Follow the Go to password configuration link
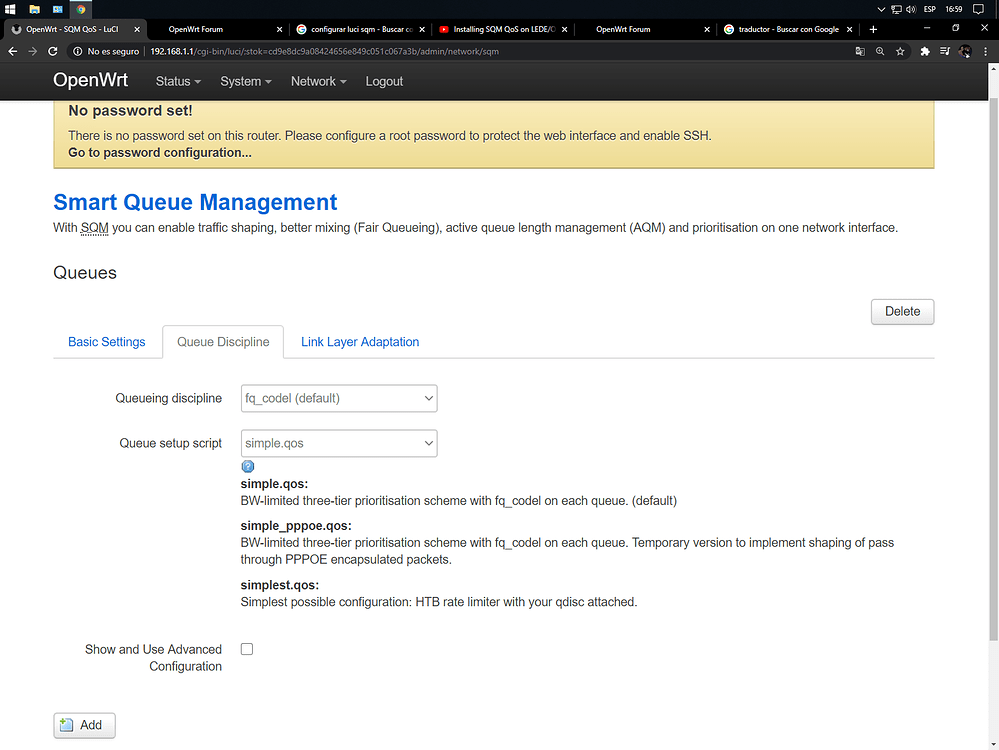Image resolution: width=999 pixels, height=750 pixels. tap(160, 153)
